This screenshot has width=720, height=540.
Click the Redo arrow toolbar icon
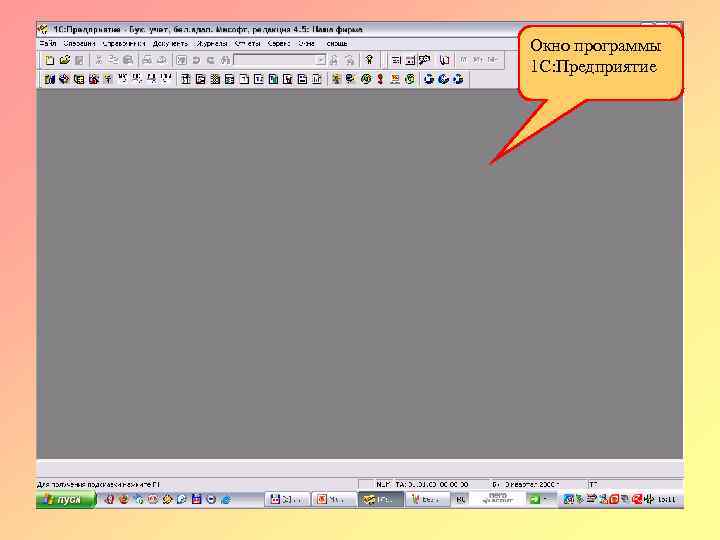211,60
